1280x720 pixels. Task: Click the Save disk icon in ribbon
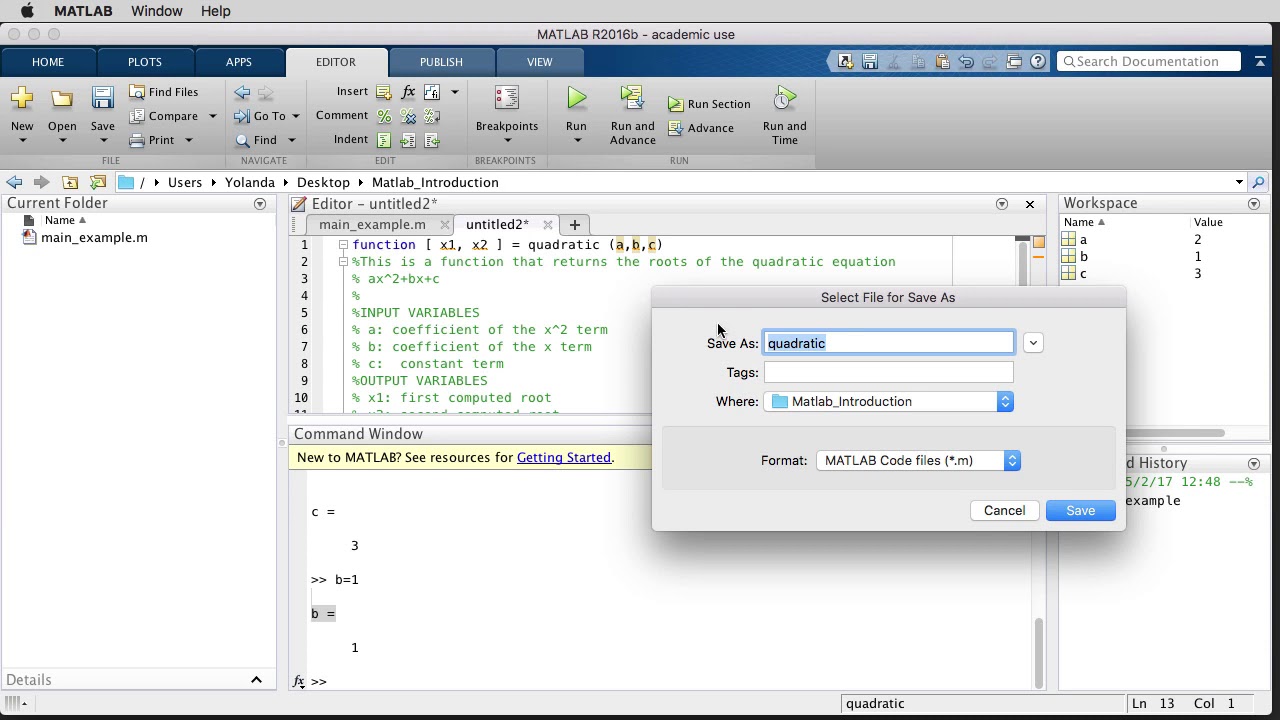click(102, 98)
